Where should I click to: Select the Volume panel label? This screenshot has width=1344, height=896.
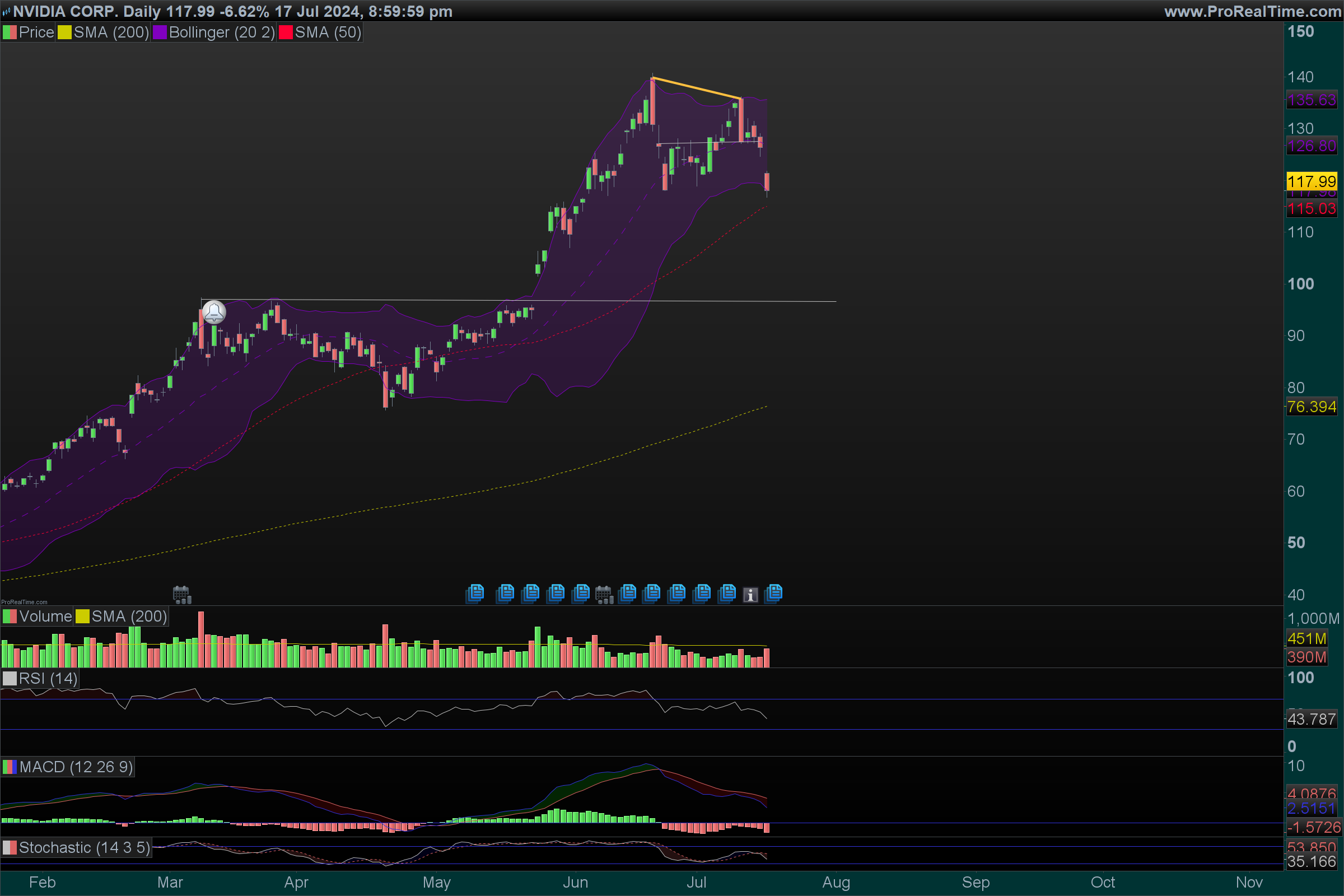(45, 617)
